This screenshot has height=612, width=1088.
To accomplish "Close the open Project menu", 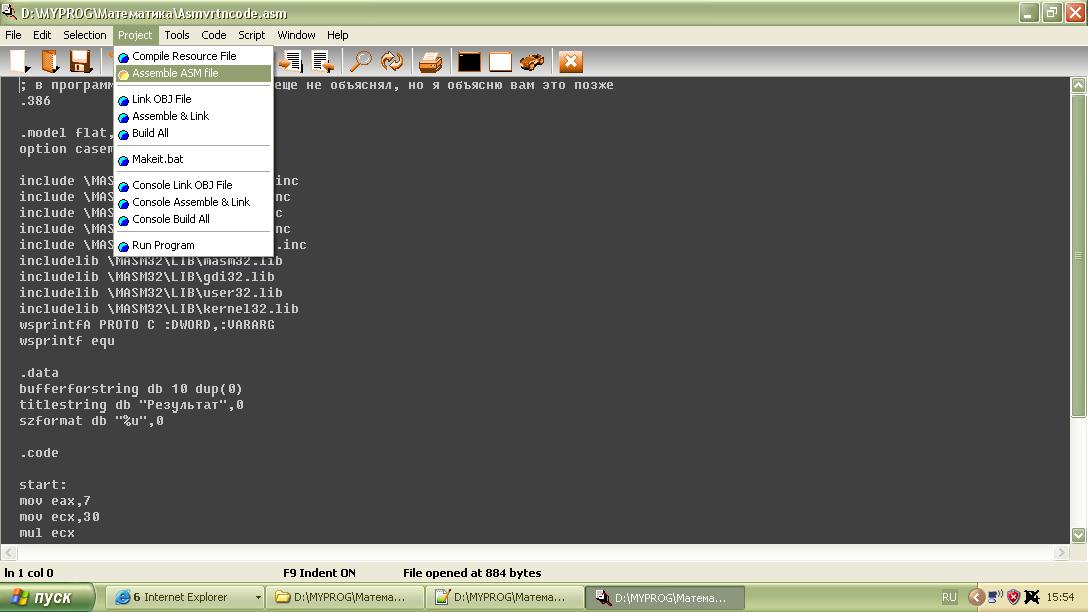I will [135, 35].
